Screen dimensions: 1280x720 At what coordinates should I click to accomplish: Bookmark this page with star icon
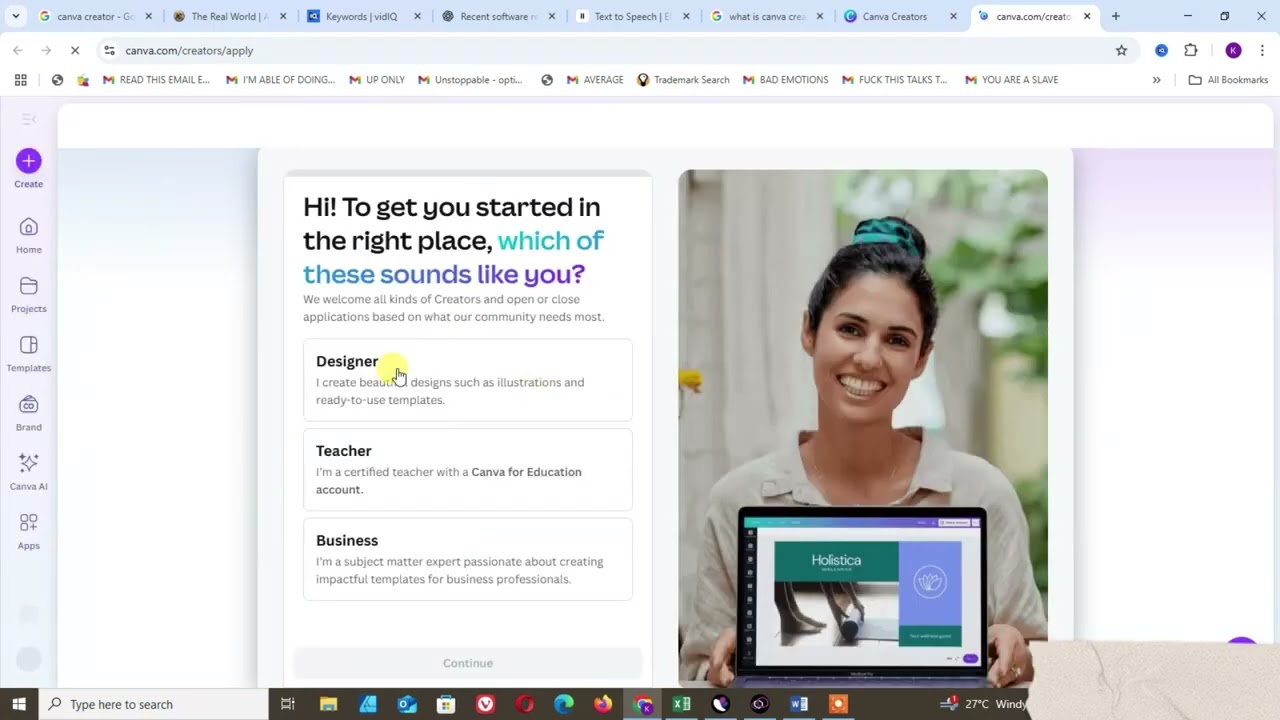tap(1121, 50)
